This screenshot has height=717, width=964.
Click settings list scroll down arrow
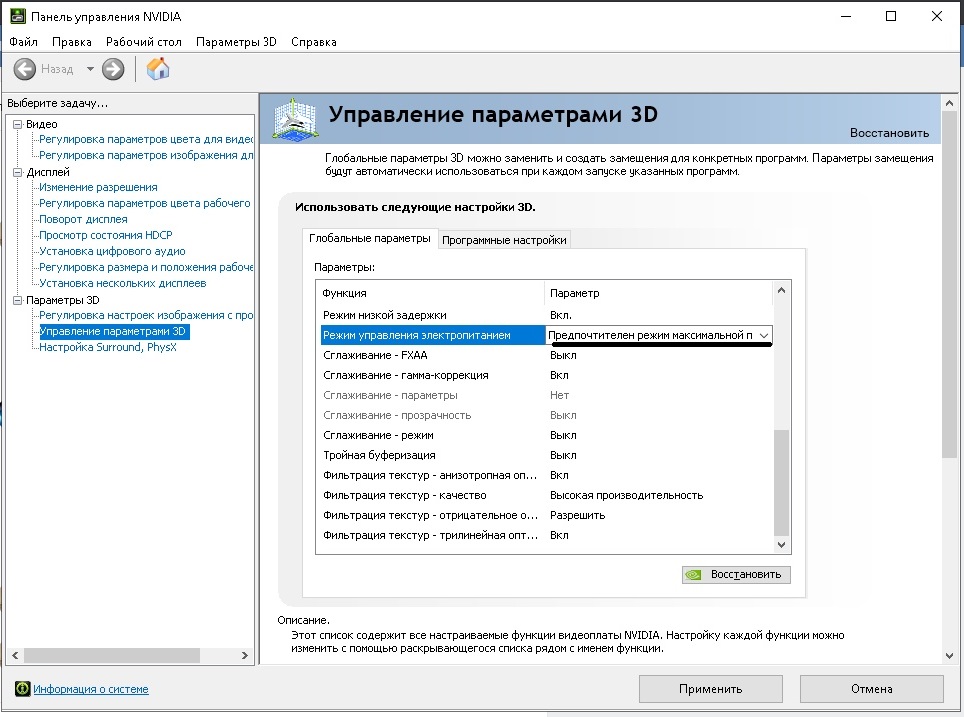[781, 544]
